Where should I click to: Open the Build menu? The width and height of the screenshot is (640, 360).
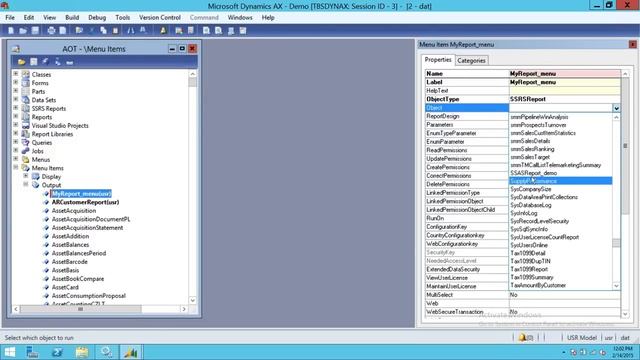point(72,18)
